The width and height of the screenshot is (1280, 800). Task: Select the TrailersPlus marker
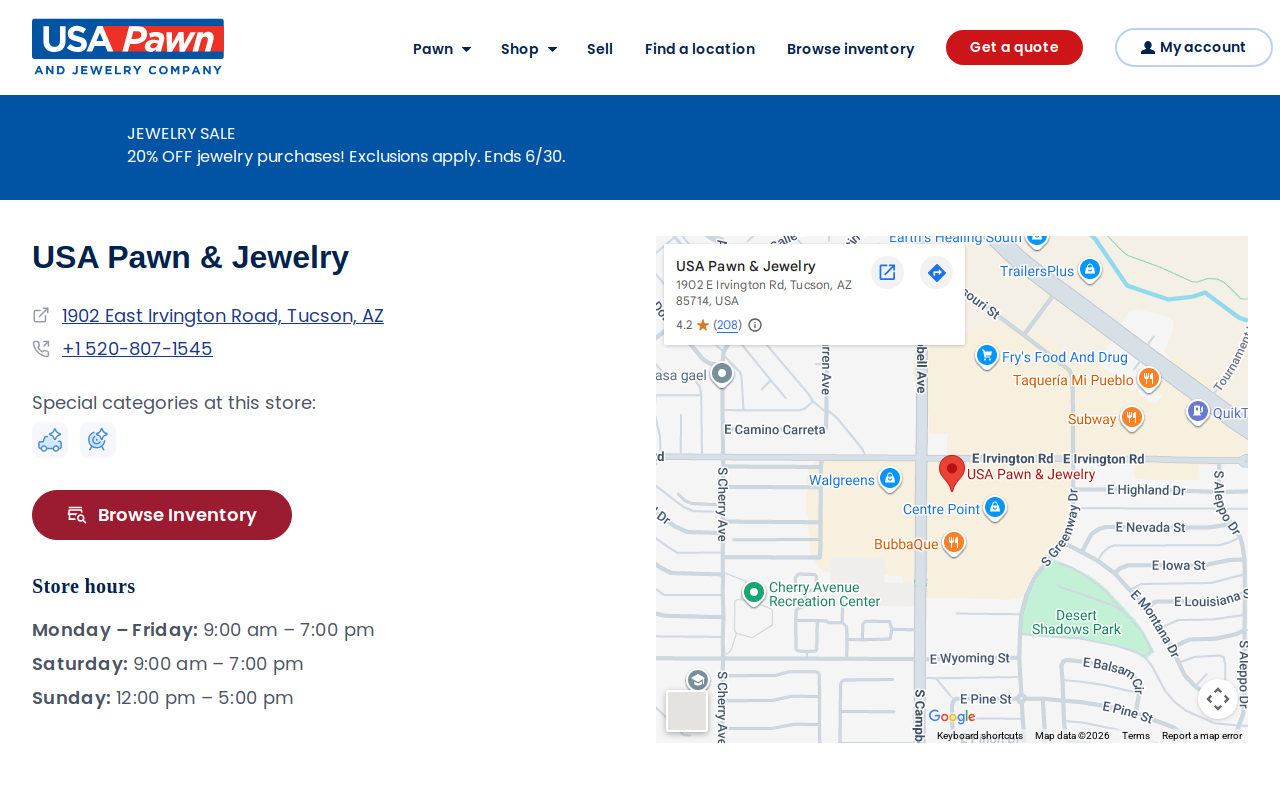1090,270
